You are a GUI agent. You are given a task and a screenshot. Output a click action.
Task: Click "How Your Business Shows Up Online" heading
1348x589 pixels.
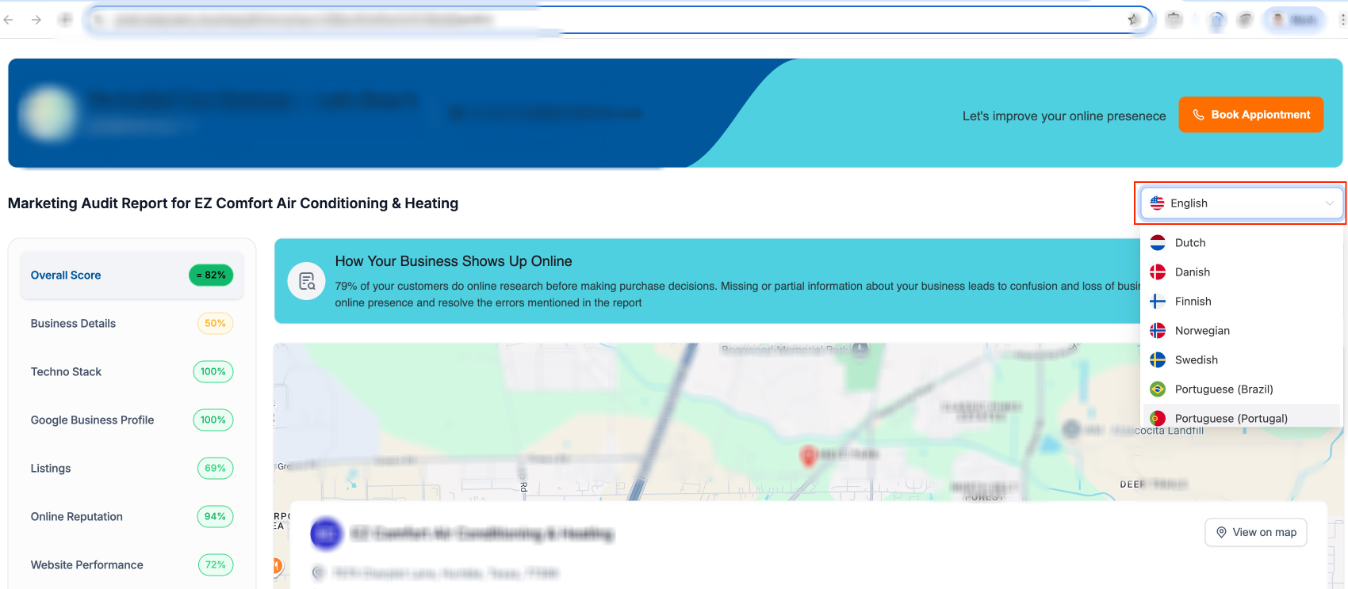(454, 261)
